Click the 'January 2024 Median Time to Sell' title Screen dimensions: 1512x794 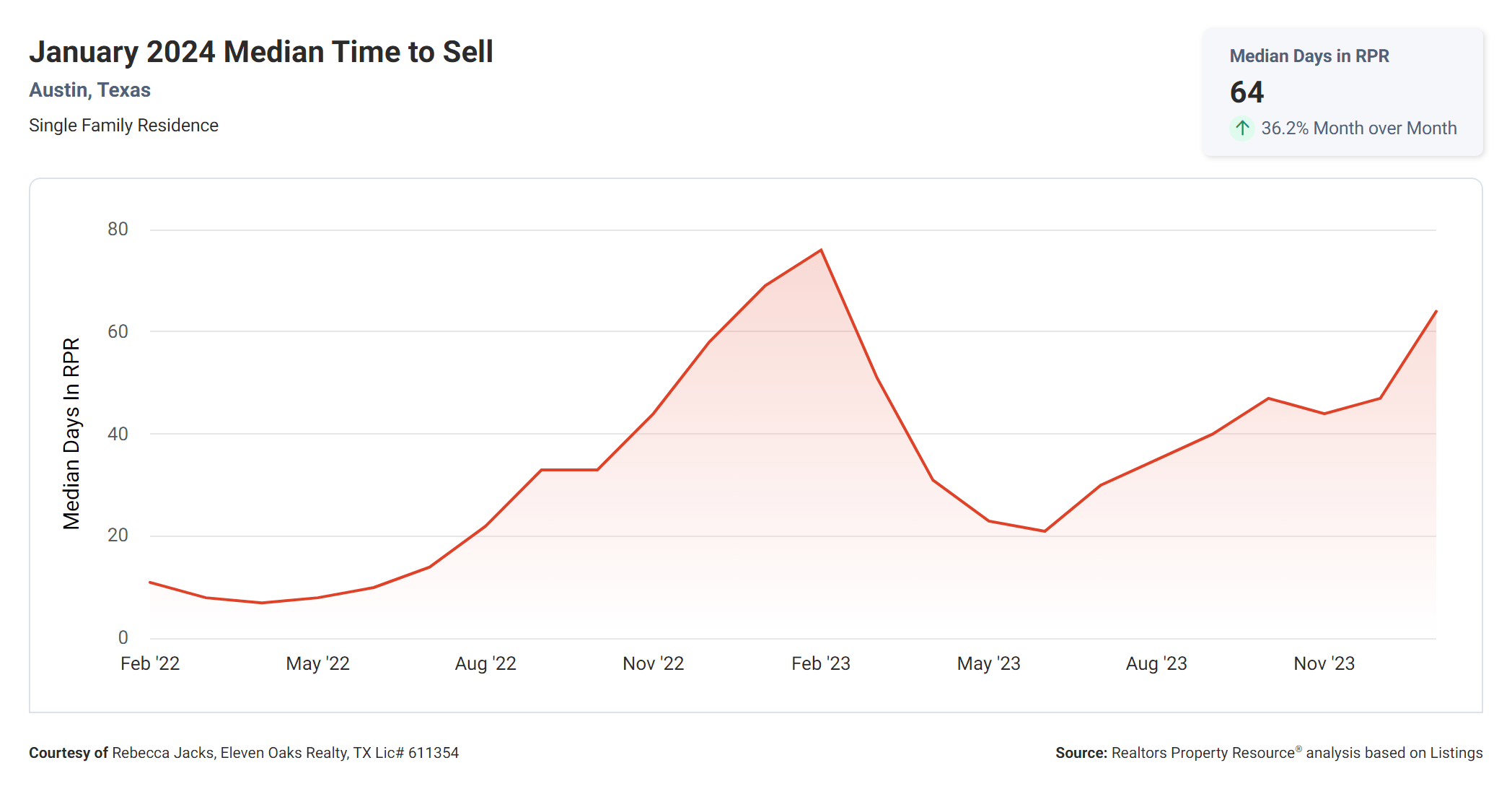coord(260,52)
